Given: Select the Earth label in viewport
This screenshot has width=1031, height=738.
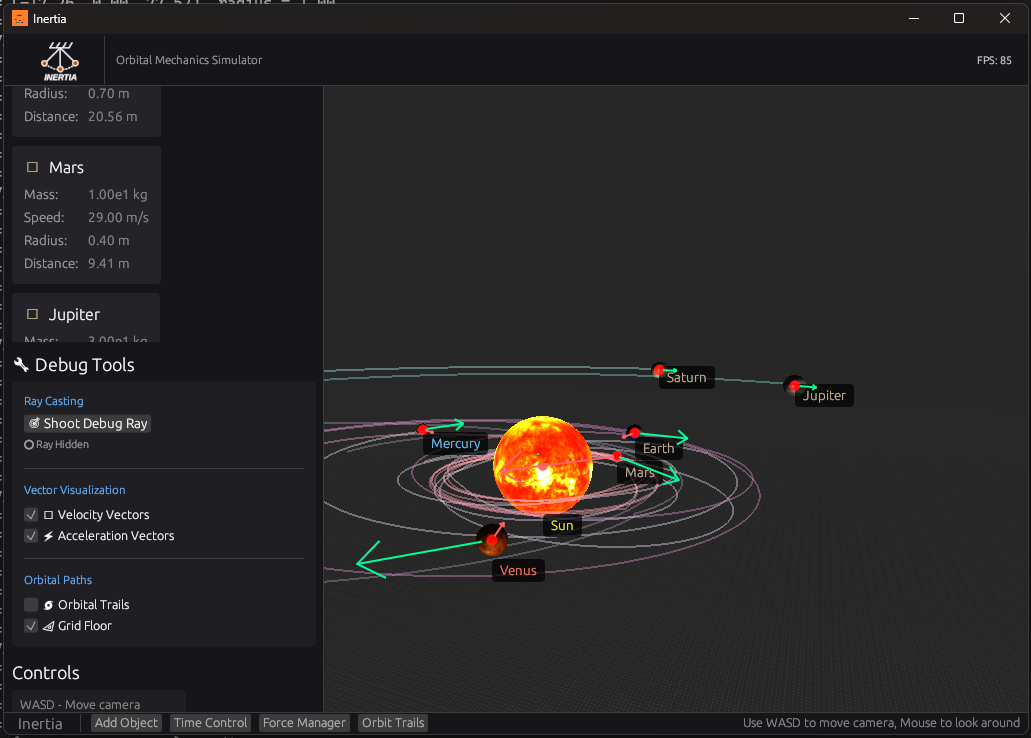Looking at the screenshot, I should click(658, 449).
